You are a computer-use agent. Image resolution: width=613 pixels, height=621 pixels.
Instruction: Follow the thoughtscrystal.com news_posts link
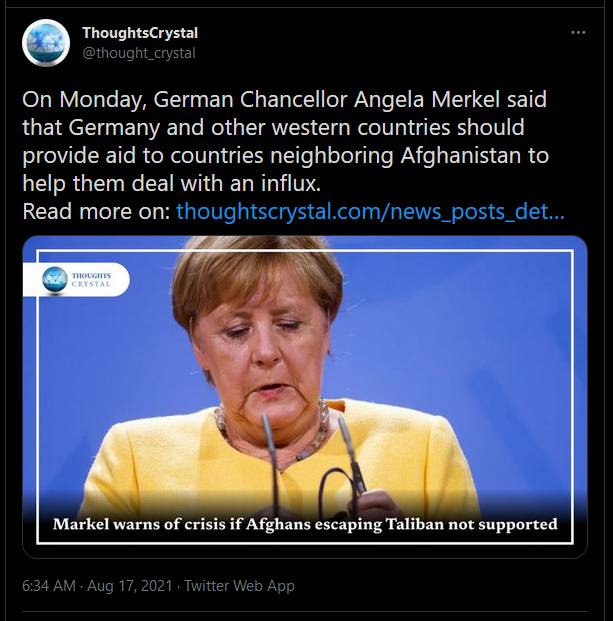pos(370,211)
